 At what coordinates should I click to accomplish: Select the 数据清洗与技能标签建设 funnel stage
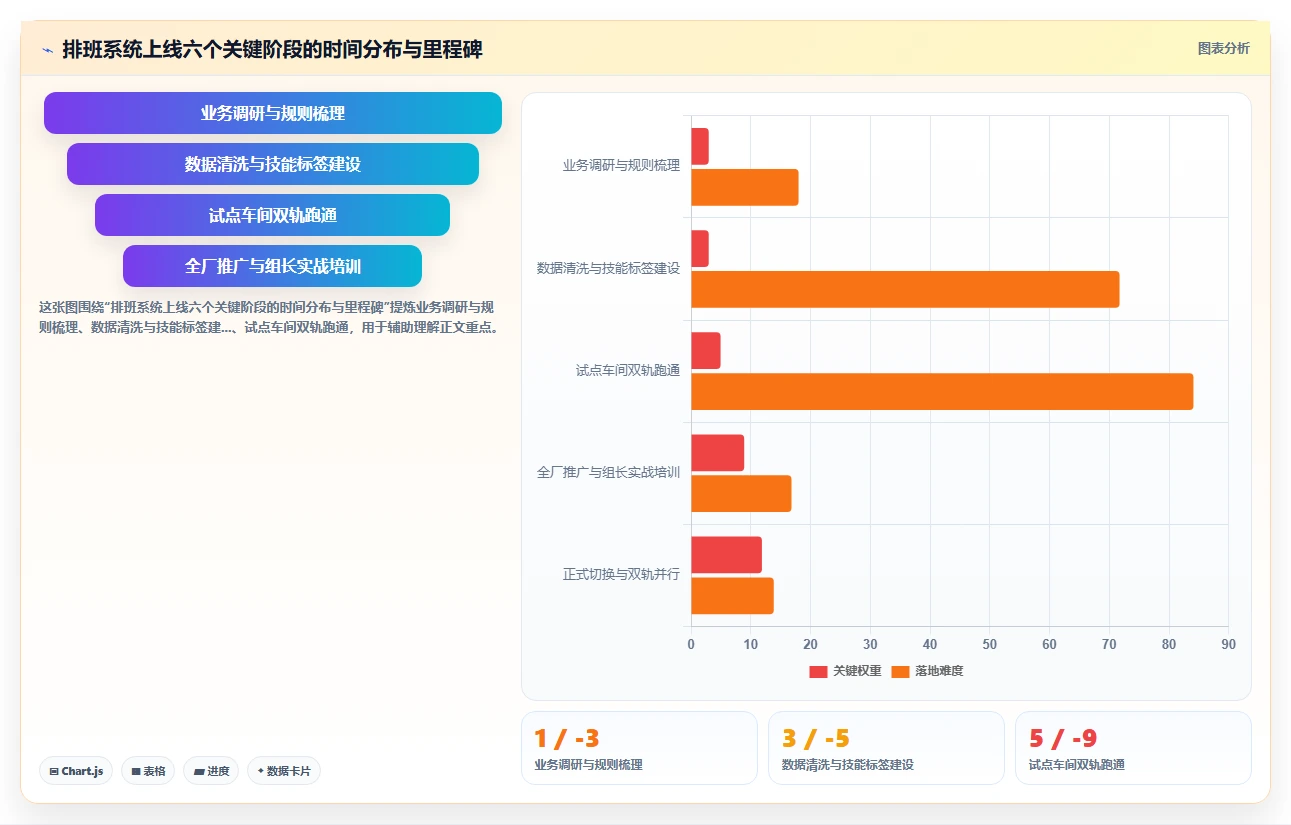pos(273,164)
